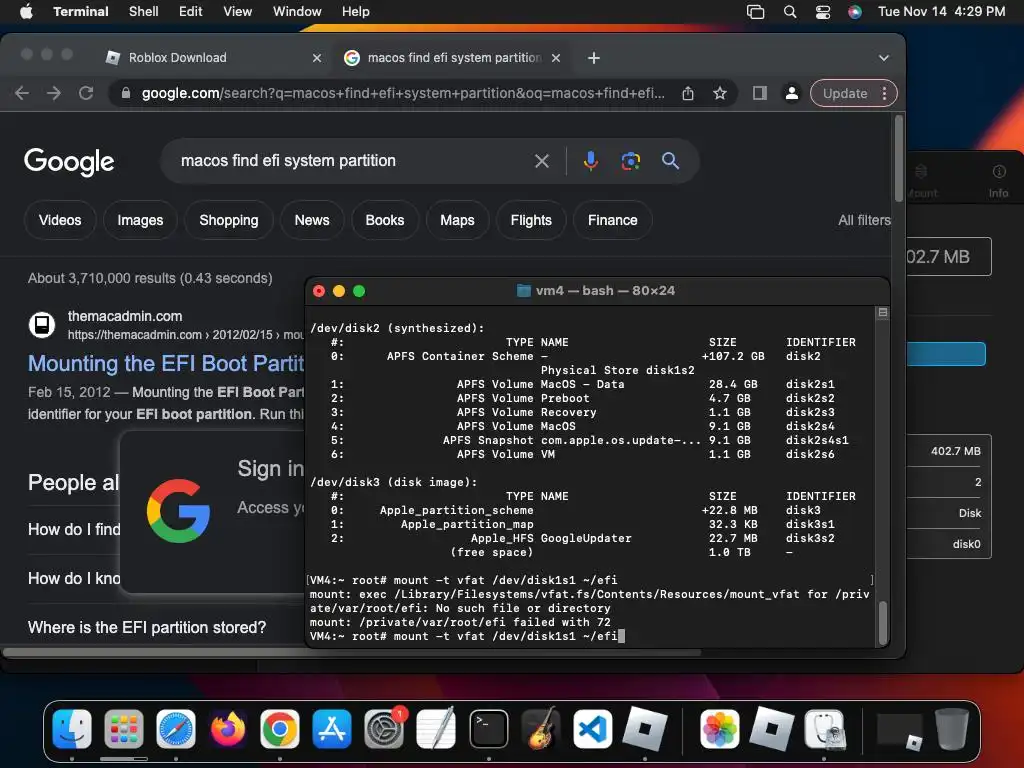
Task: Go forward in Chrome
Action: 54,93
